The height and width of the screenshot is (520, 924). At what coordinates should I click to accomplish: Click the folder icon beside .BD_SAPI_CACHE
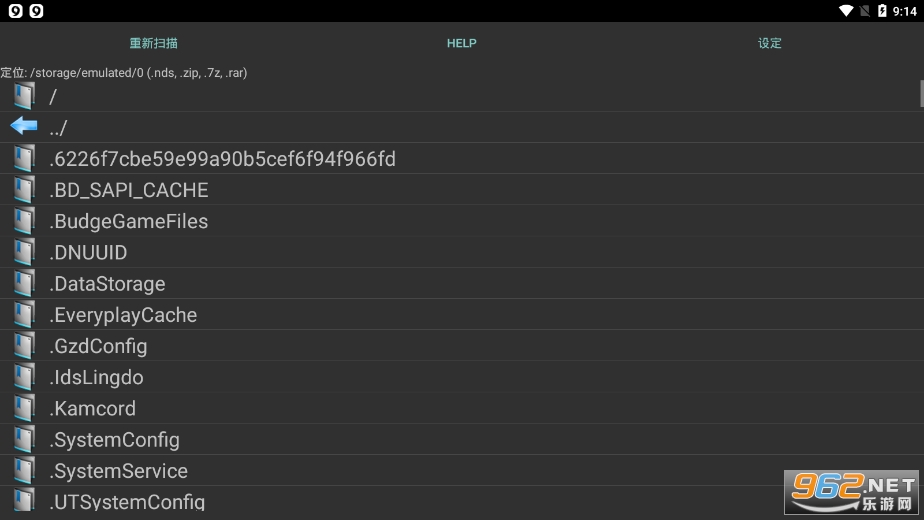24,190
